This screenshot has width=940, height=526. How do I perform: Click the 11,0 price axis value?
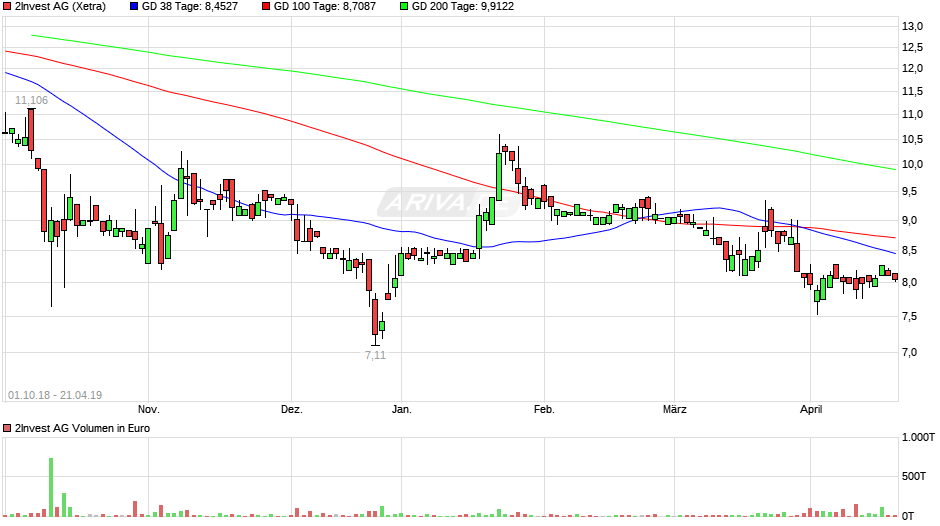pos(912,115)
